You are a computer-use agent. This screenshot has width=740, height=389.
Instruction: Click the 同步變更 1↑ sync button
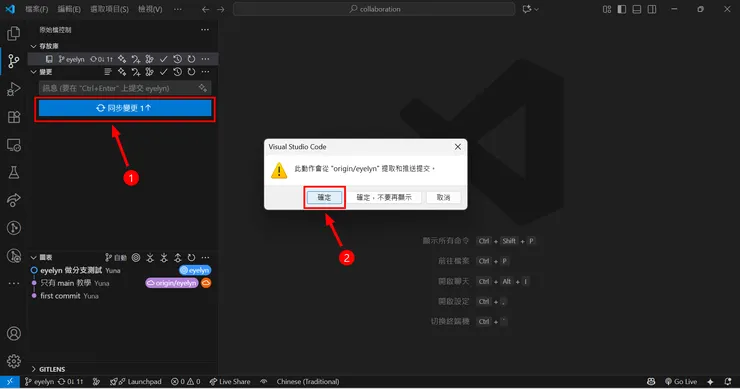(125, 108)
